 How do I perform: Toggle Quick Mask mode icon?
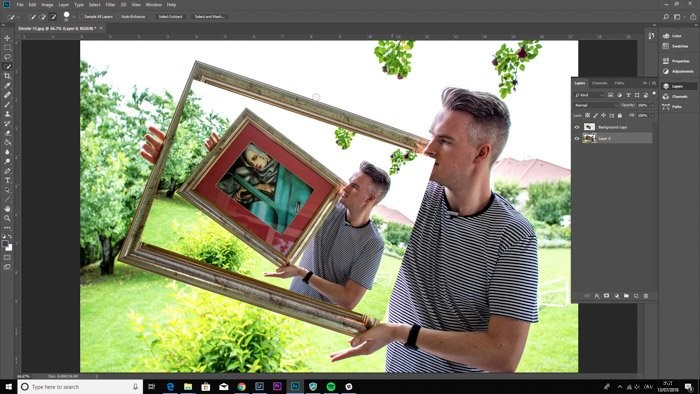[x=7, y=257]
